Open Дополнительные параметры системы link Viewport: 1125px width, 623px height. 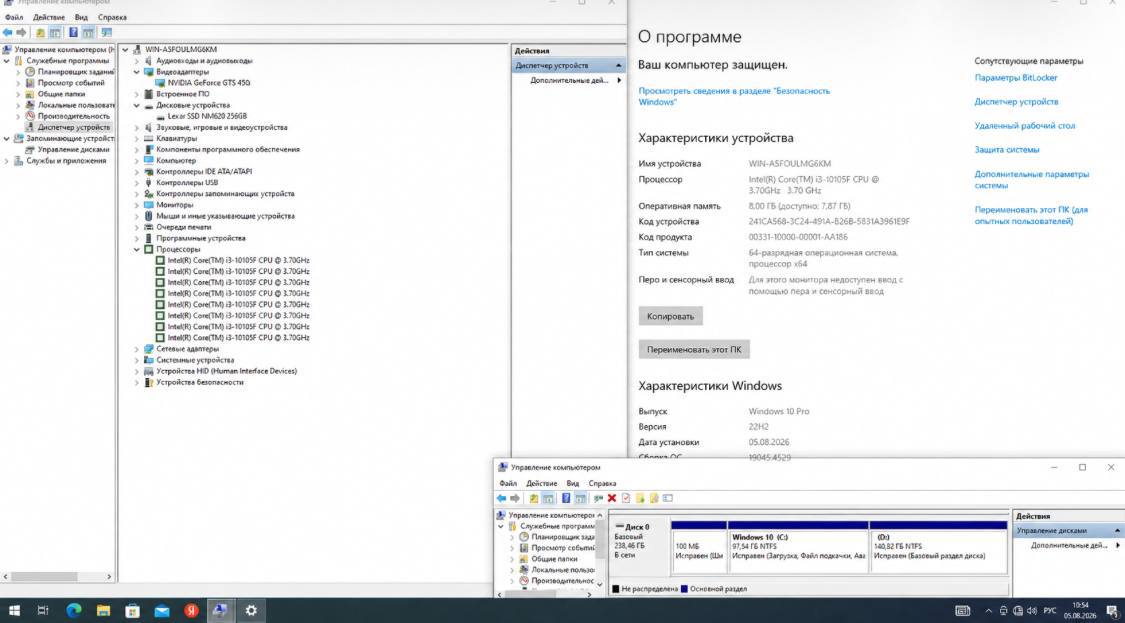[1031, 179]
